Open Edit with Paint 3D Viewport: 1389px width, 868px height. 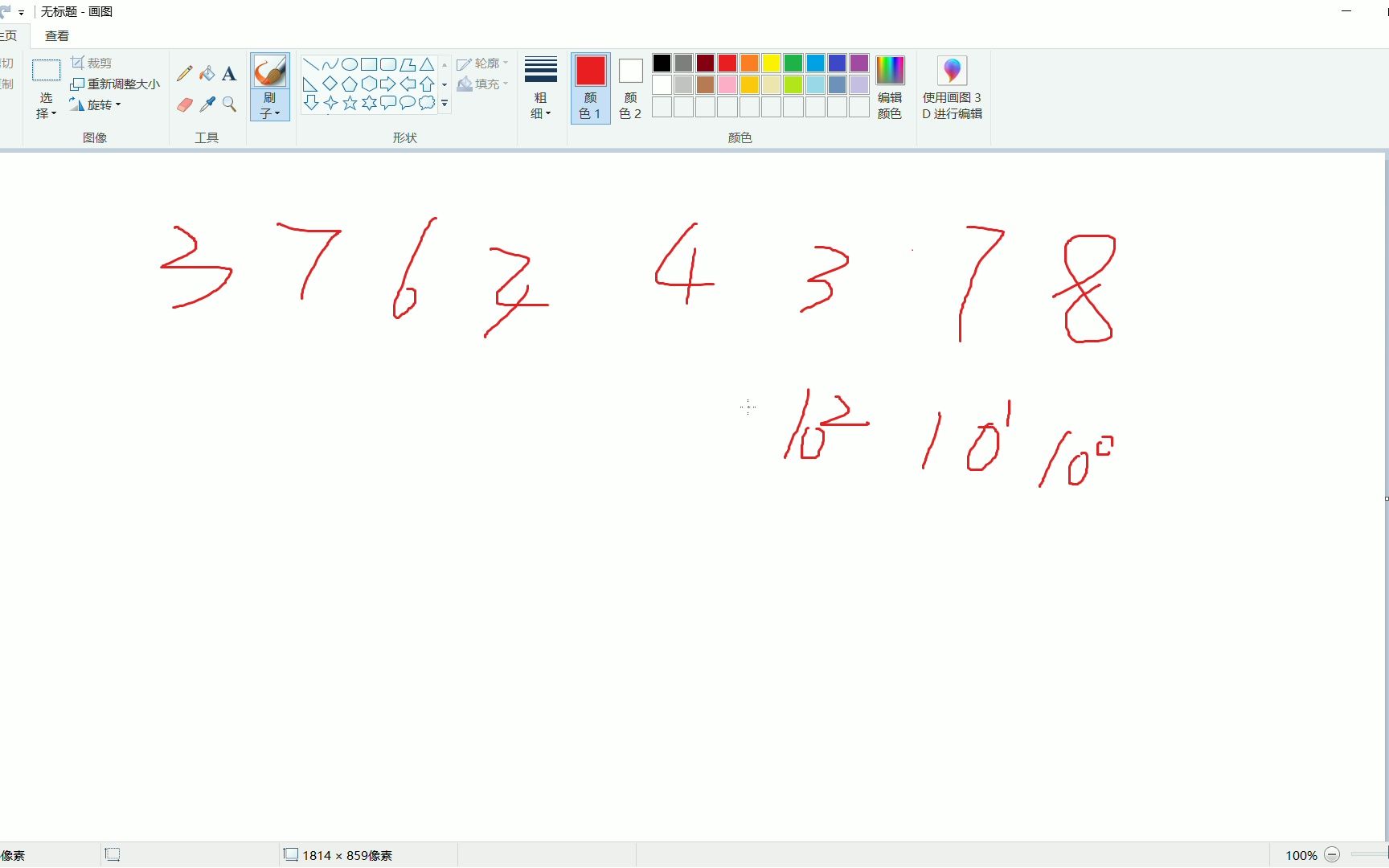[x=953, y=87]
